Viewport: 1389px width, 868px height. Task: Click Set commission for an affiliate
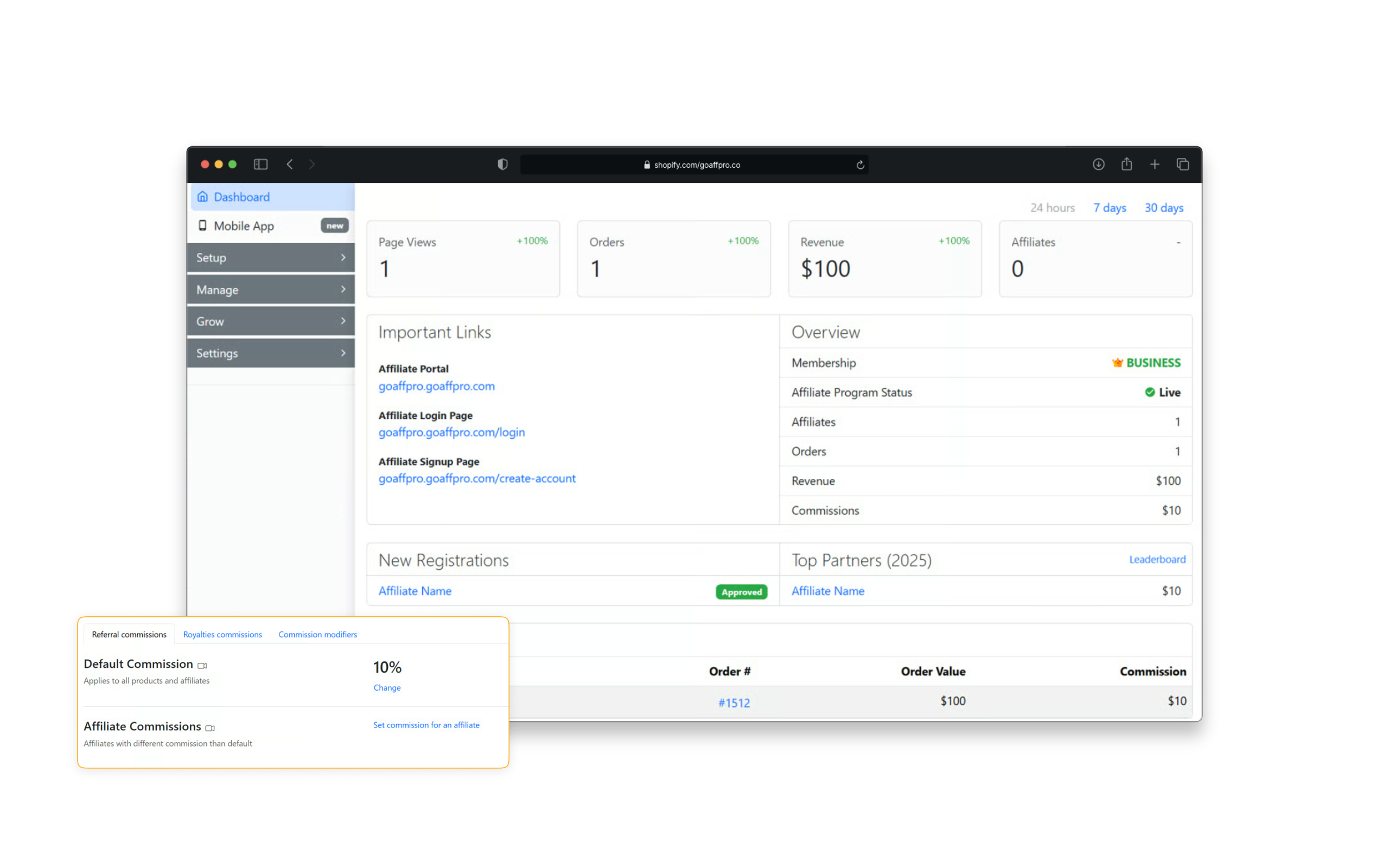tap(426, 725)
